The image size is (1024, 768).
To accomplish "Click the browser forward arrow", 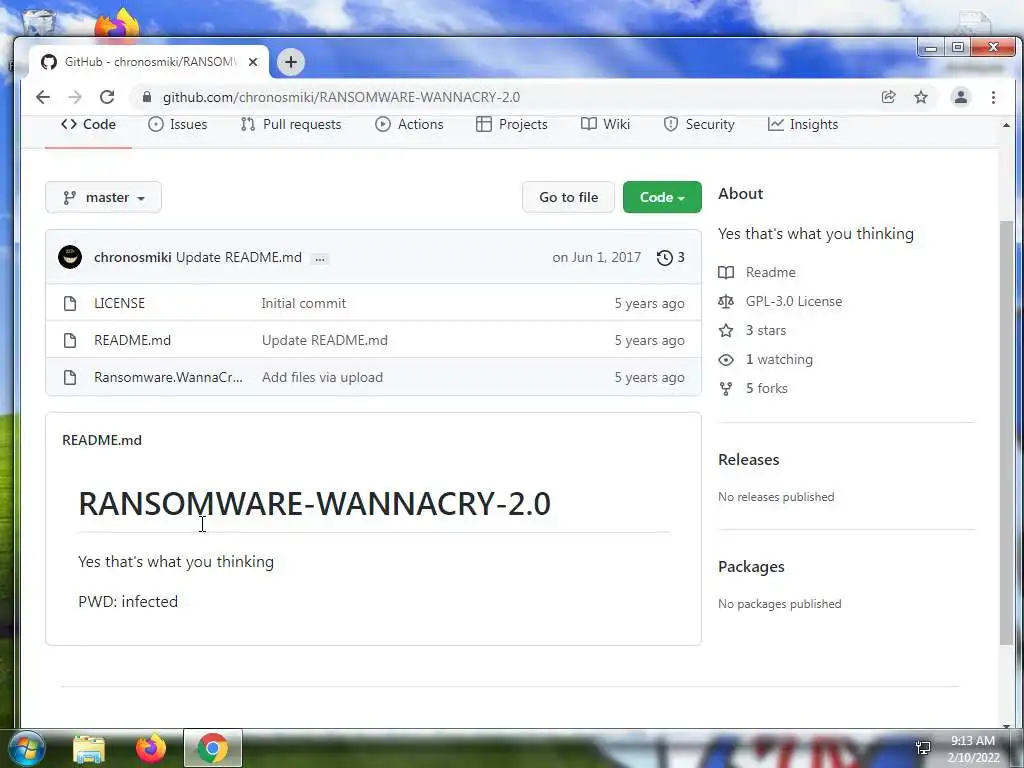I will 75,97.
